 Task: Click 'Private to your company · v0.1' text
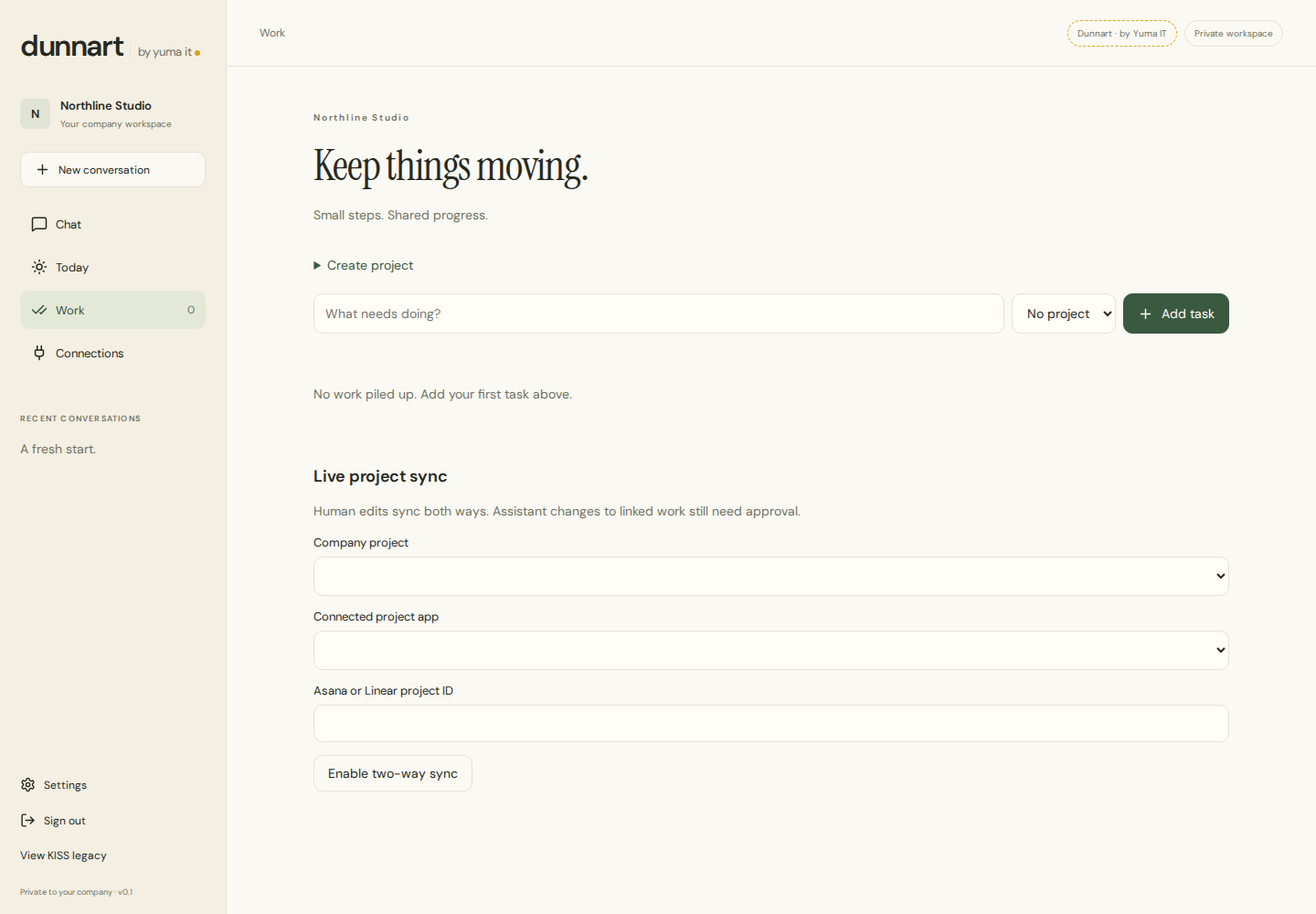[77, 892]
